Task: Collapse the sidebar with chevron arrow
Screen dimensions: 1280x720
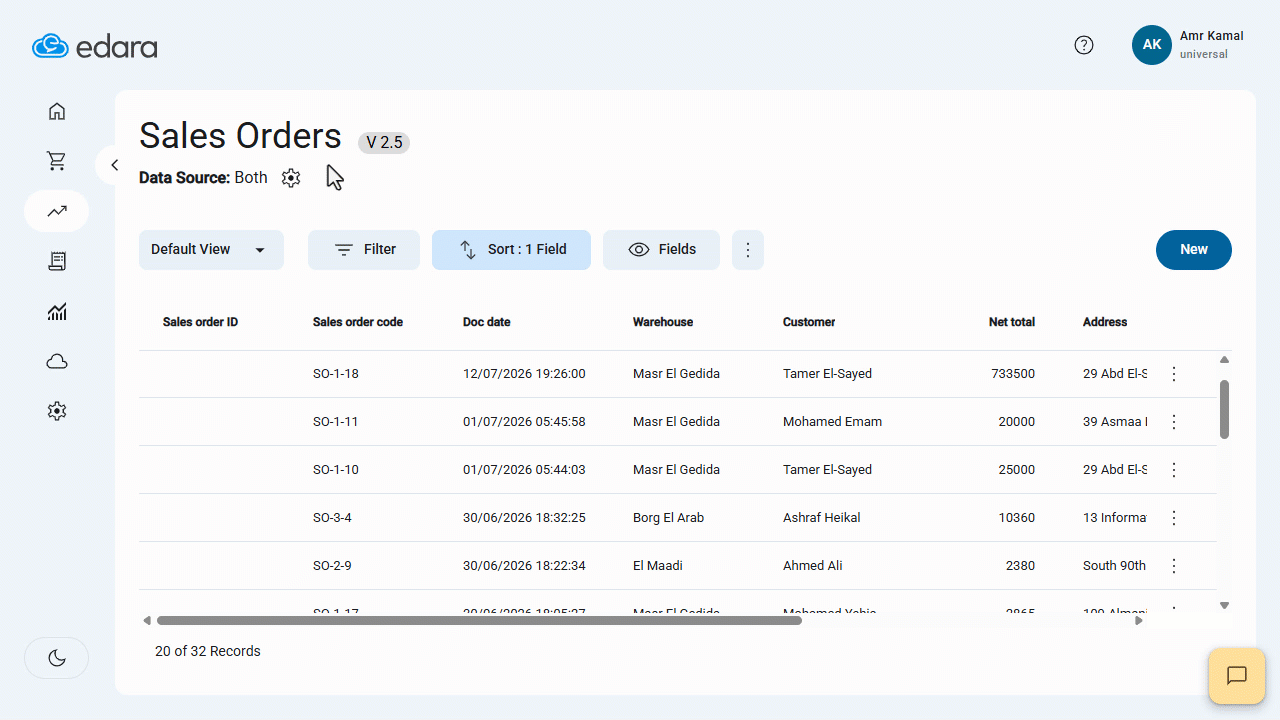Action: [114, 165]
